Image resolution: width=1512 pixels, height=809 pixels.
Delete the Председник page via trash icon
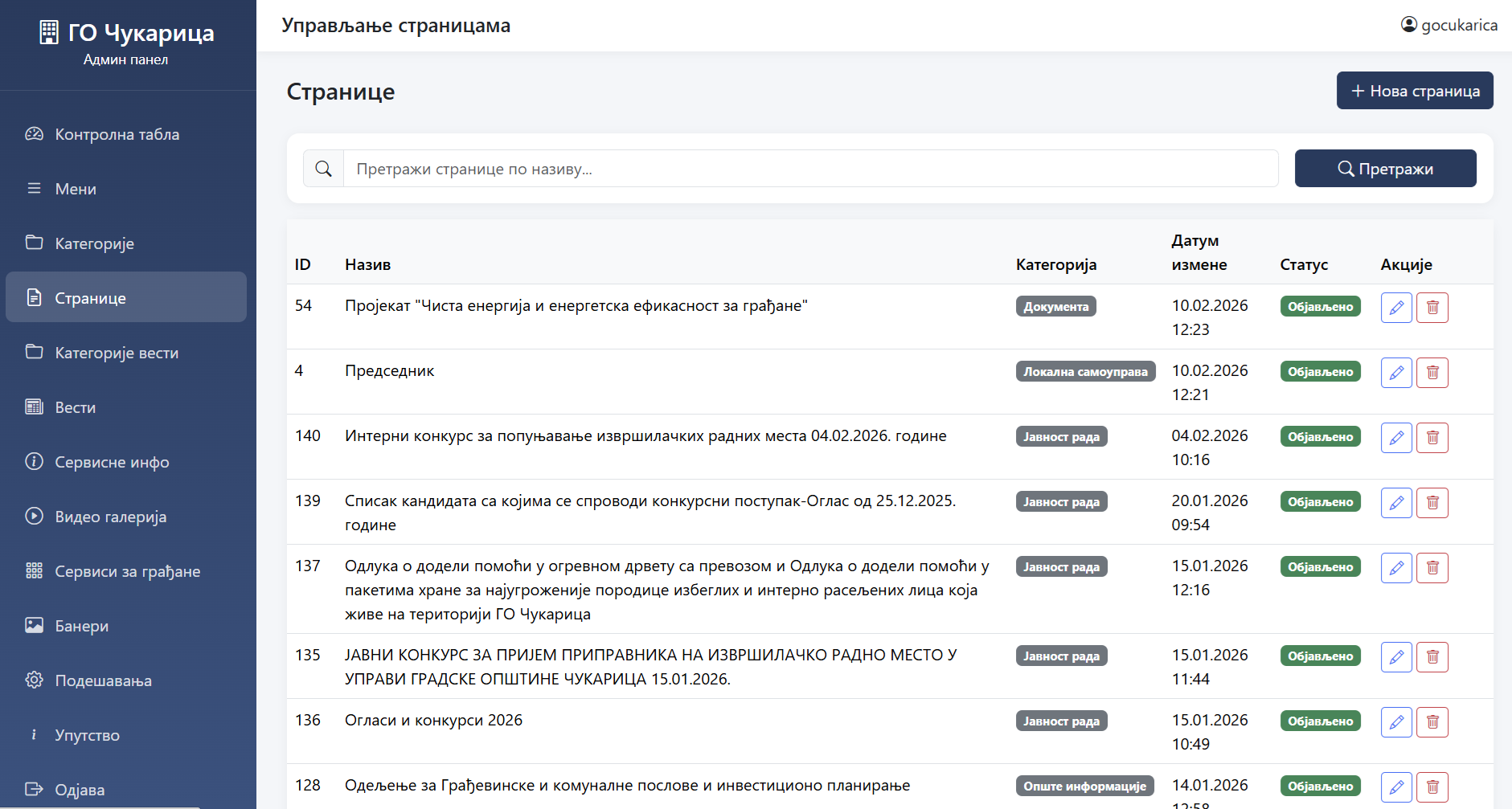click(1432, 373)
